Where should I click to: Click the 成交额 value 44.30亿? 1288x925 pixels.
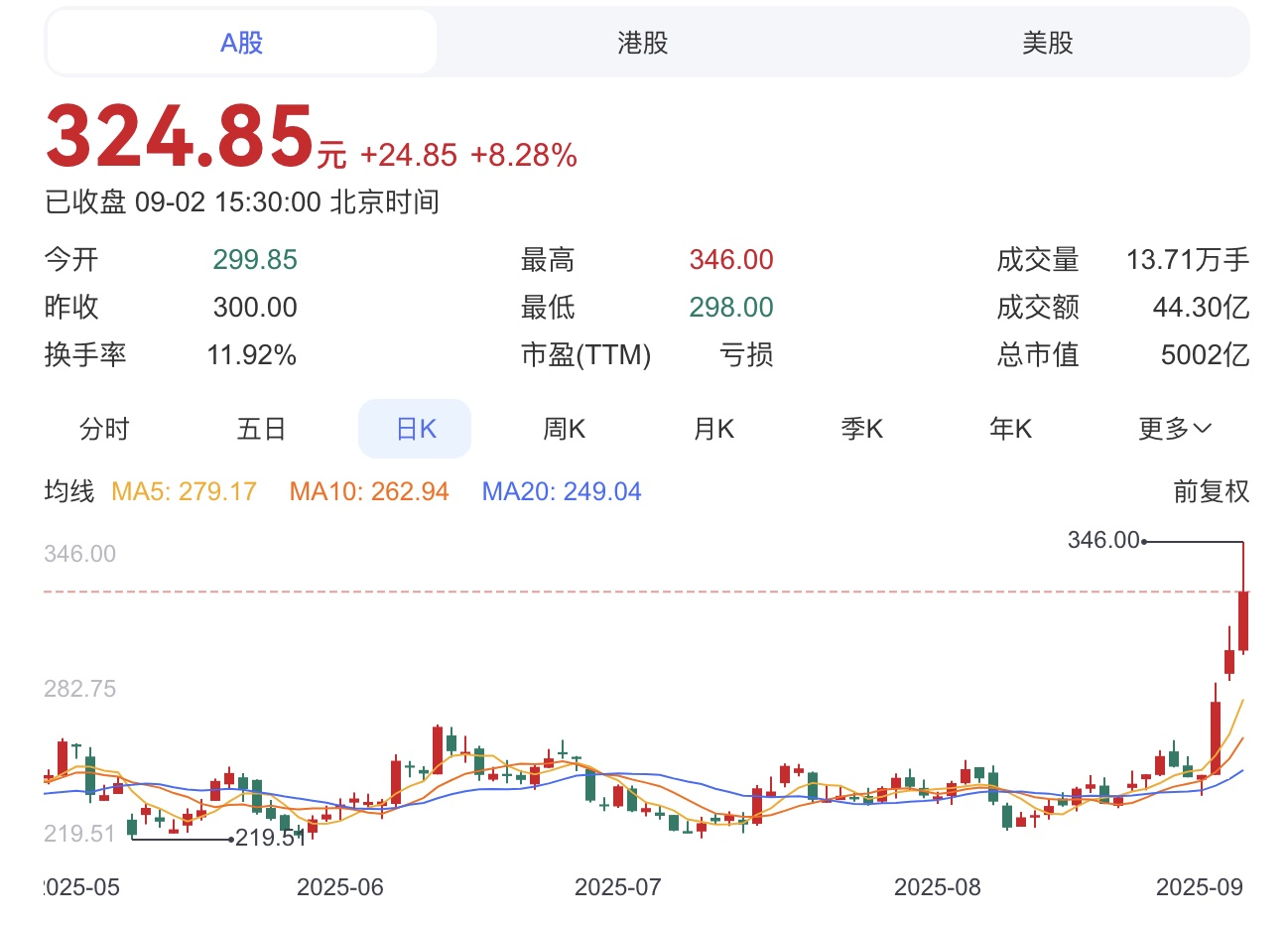click(1201, 308)
